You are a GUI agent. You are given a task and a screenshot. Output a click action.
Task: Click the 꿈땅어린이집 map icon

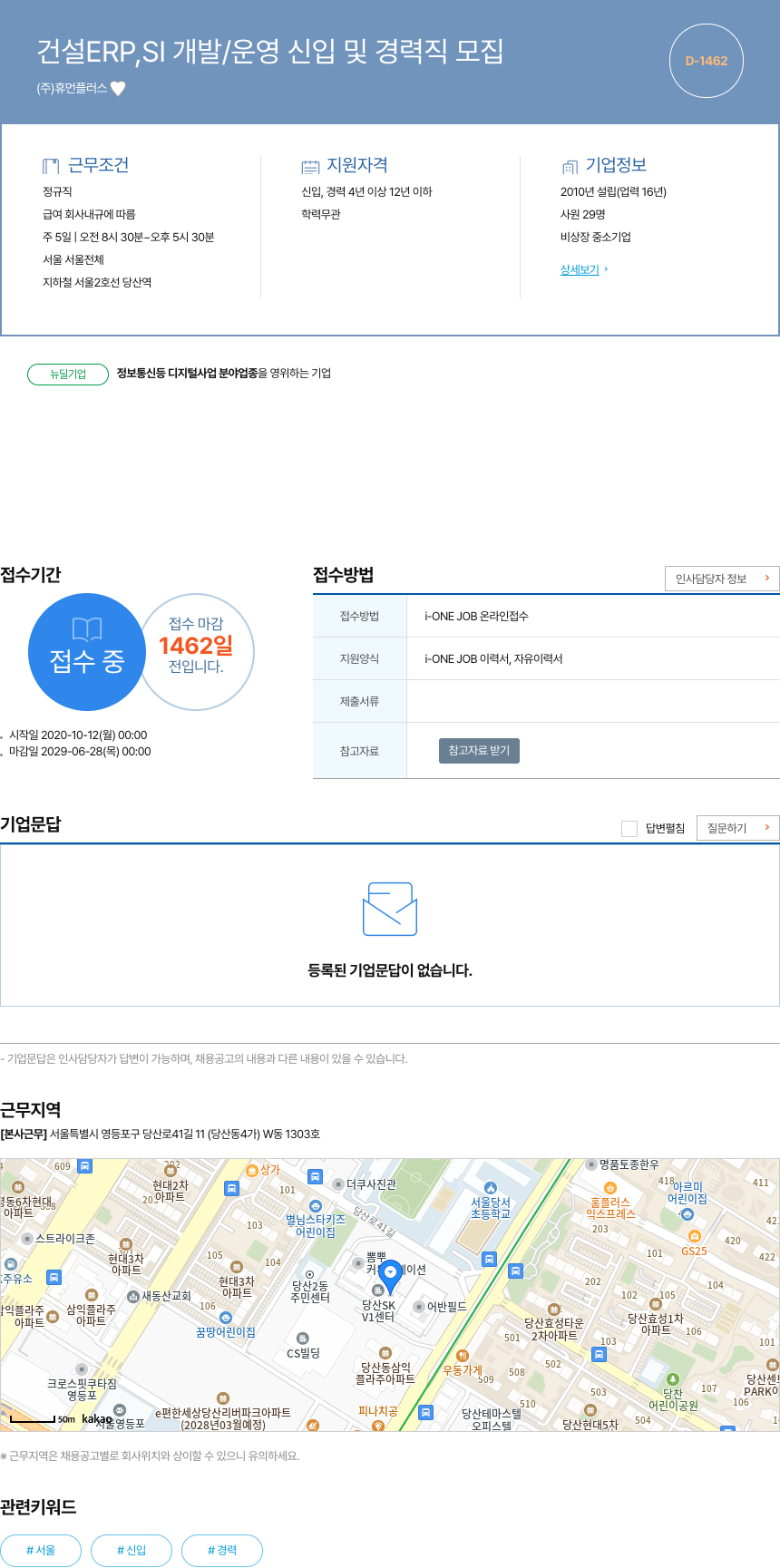point(226,1318)
